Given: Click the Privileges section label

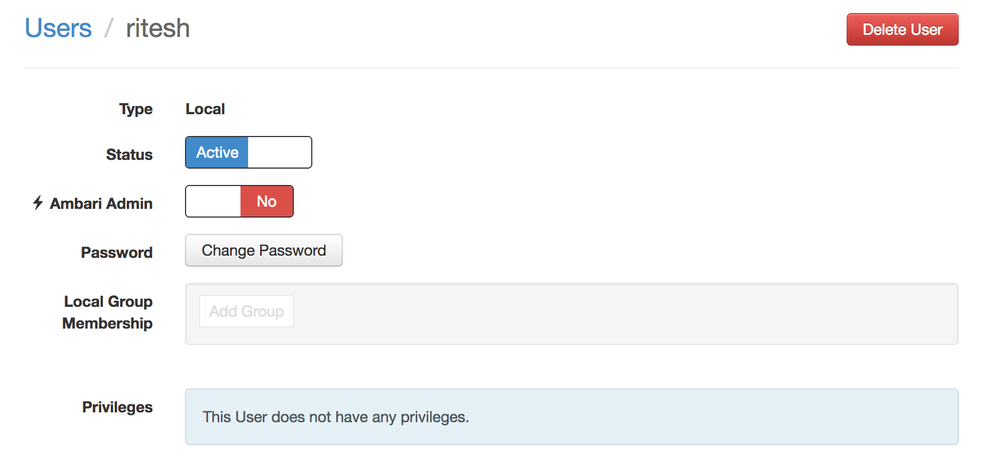Looking at the screenshot, I should (x=117, y=407).
